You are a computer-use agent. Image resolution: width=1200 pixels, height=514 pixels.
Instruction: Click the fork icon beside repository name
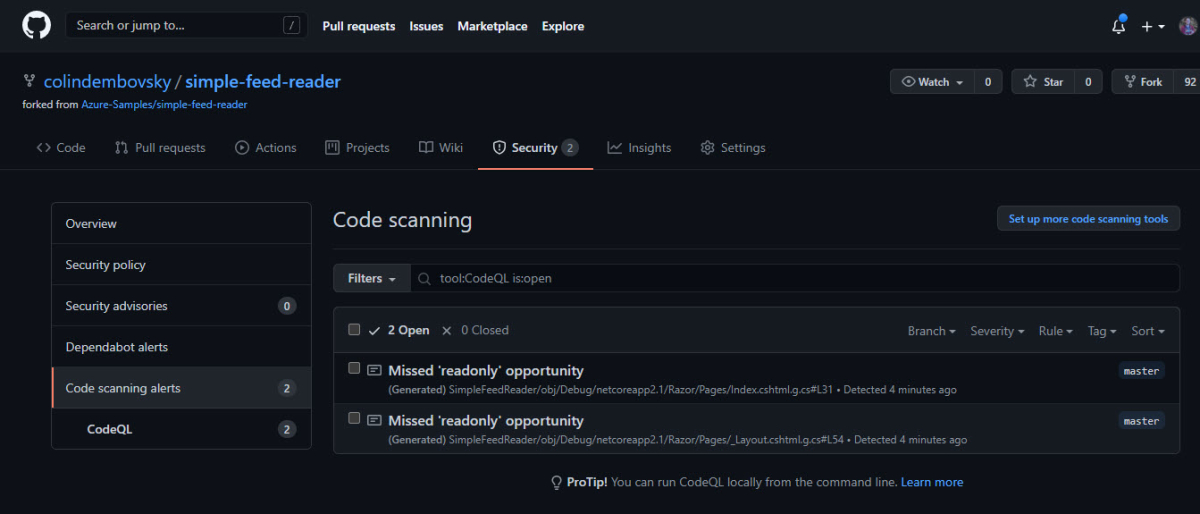click(x=29, y=82)
